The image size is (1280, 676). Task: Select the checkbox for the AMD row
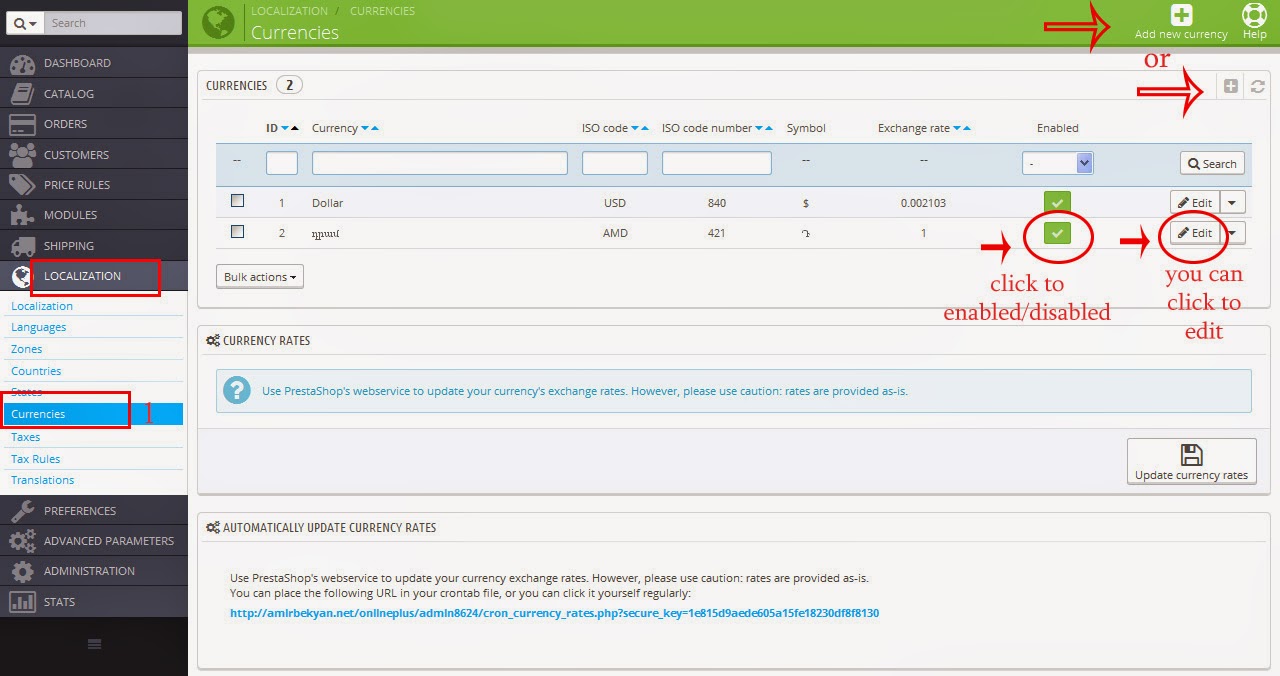[x=237, y=231]
